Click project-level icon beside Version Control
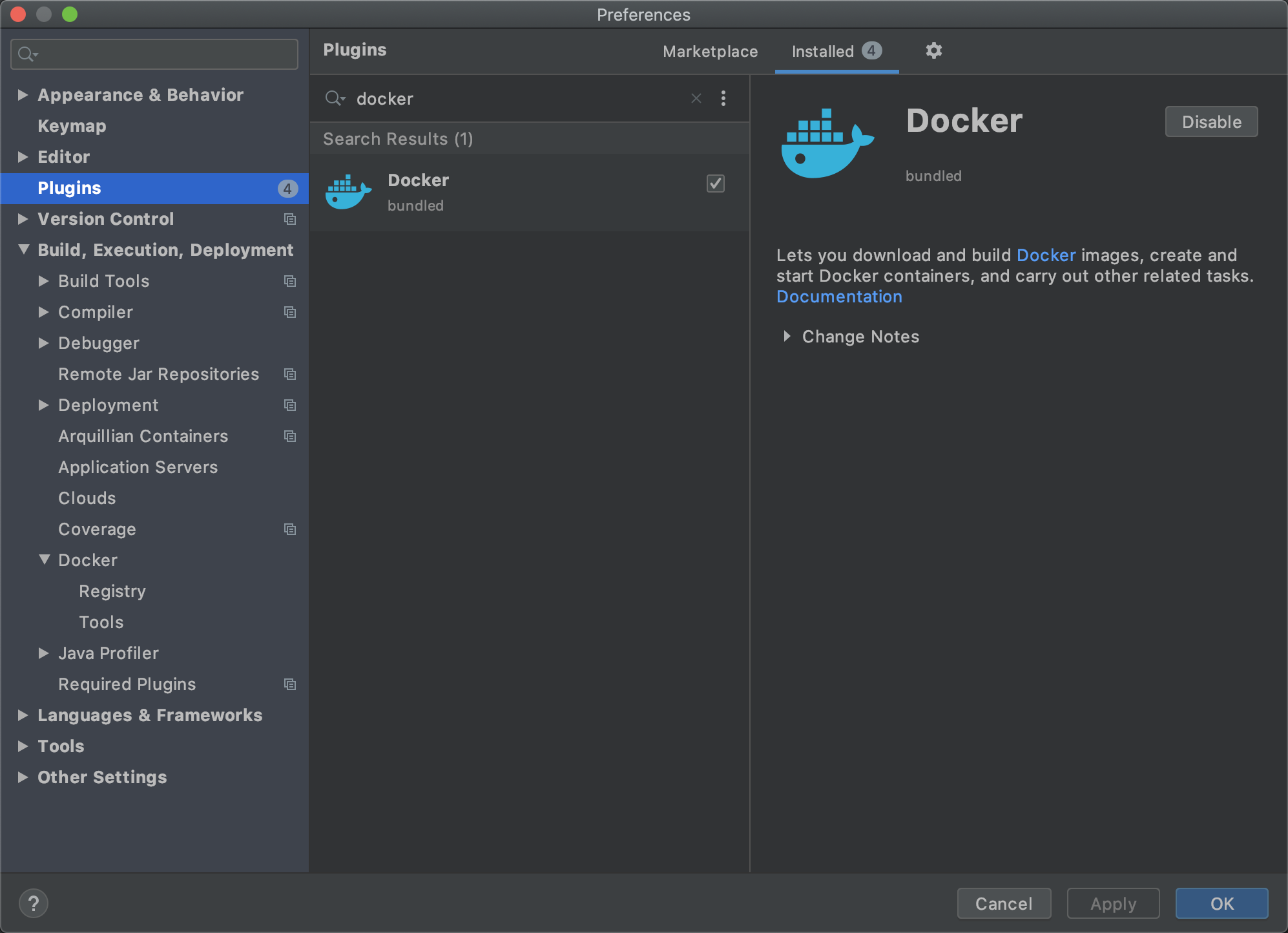1288x933 pixels. click(x=290, y=219)
